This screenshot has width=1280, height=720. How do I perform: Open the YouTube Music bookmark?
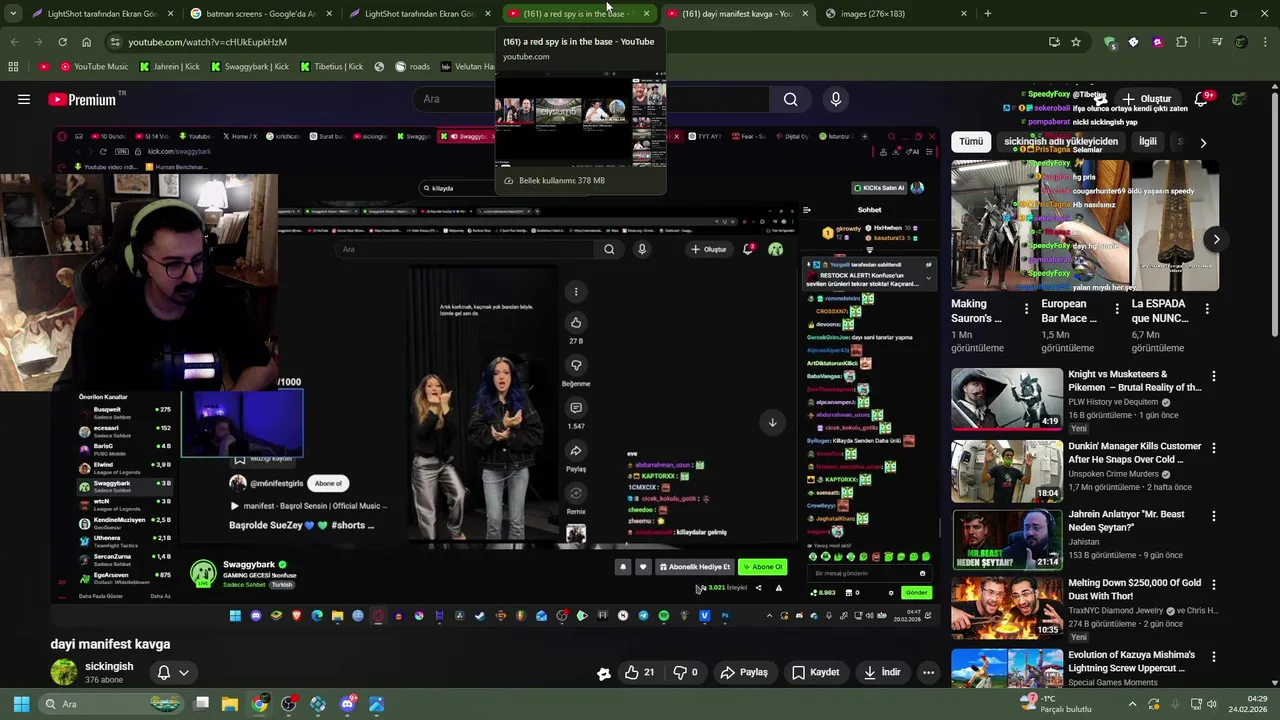click(94, 67)
